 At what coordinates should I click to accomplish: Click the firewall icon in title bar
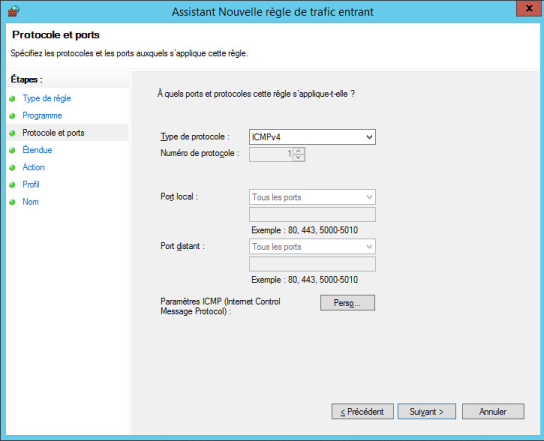pyautogui.click(x=14, y=11)
